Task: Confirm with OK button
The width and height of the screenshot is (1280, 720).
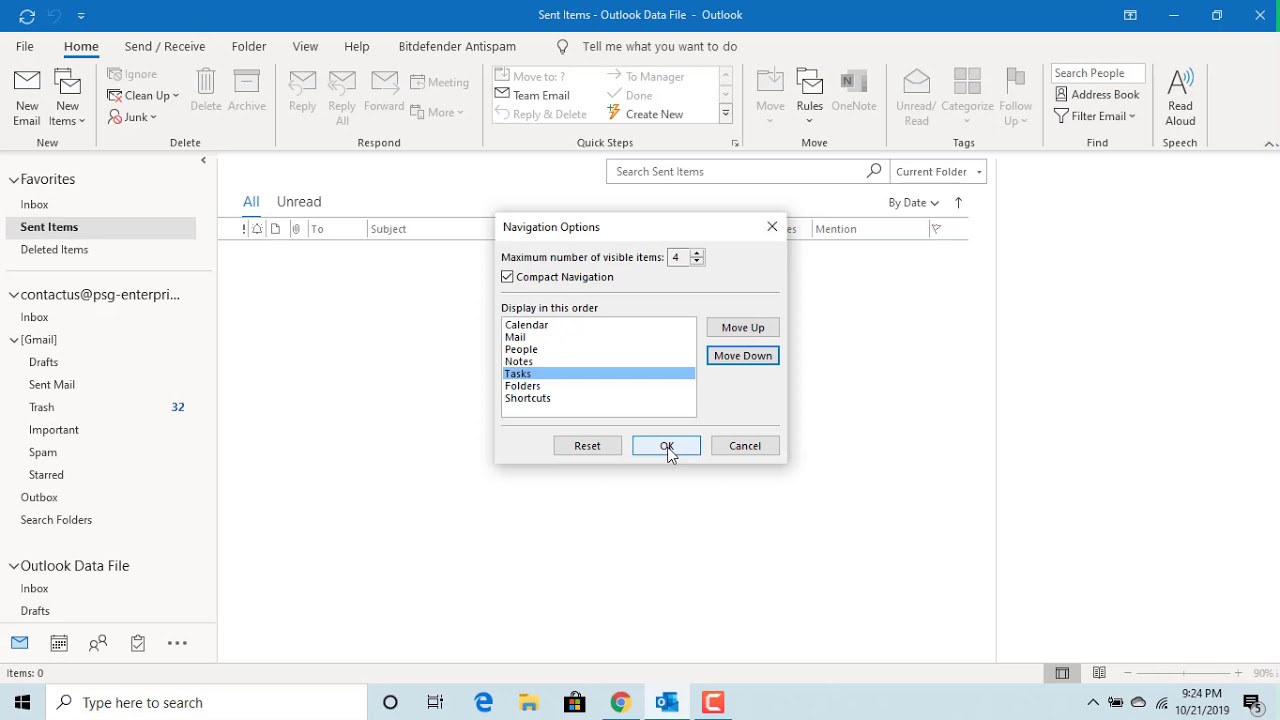Action: coord(667,446)
